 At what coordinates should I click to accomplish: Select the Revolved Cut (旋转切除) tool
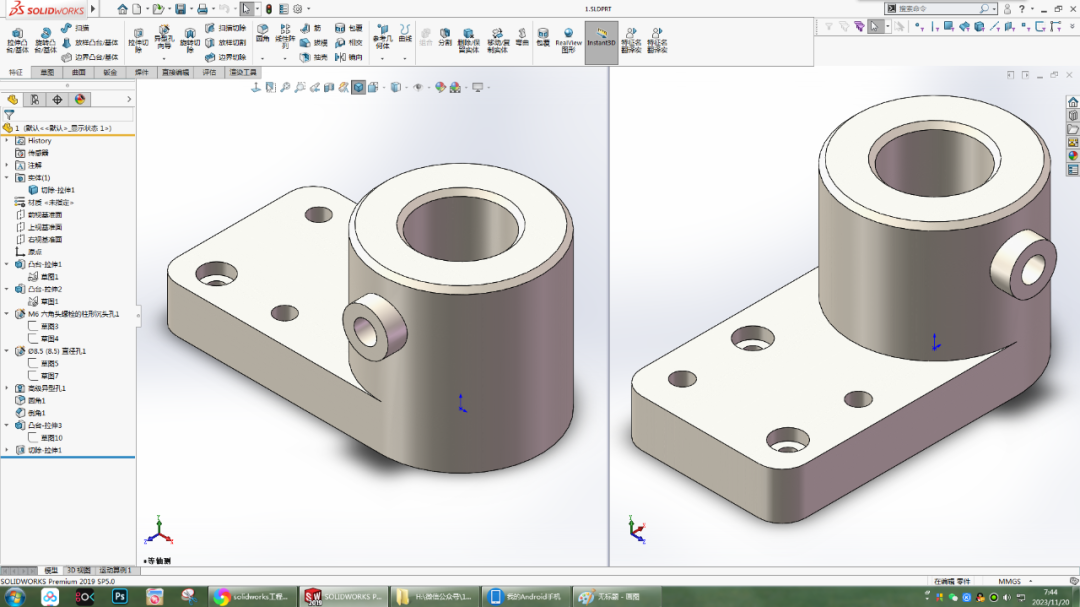click(189, 41)
